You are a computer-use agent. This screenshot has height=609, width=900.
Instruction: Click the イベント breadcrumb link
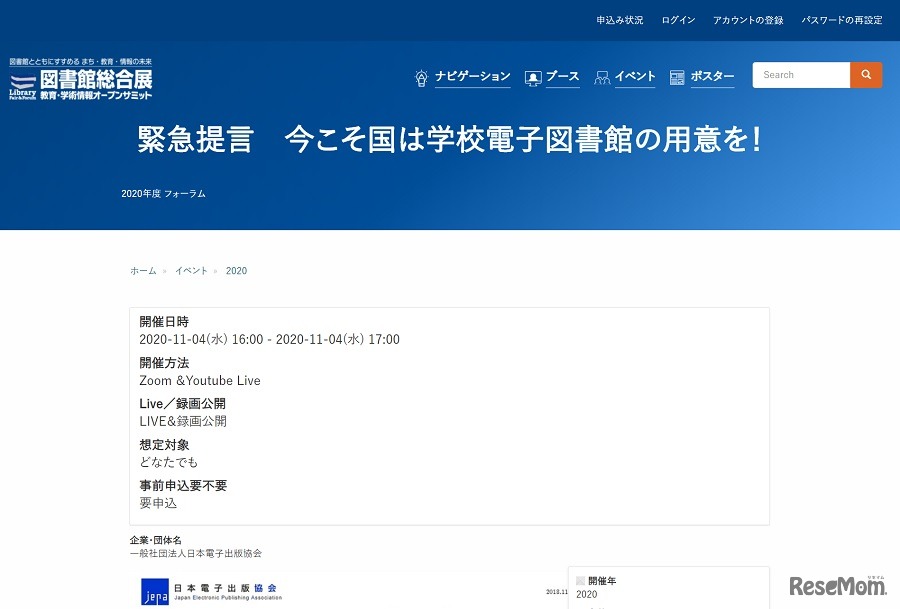191,270
